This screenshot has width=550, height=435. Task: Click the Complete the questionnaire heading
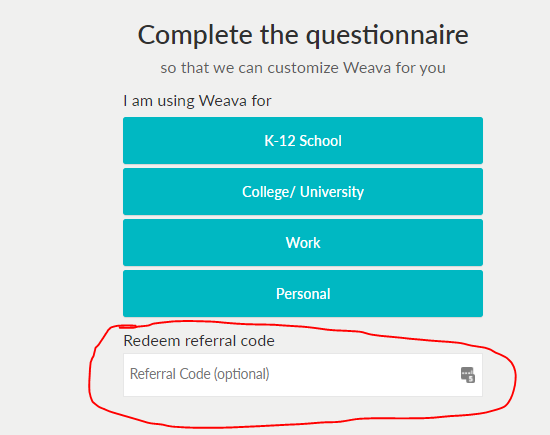pyautogui.click(x=303, y=35)
